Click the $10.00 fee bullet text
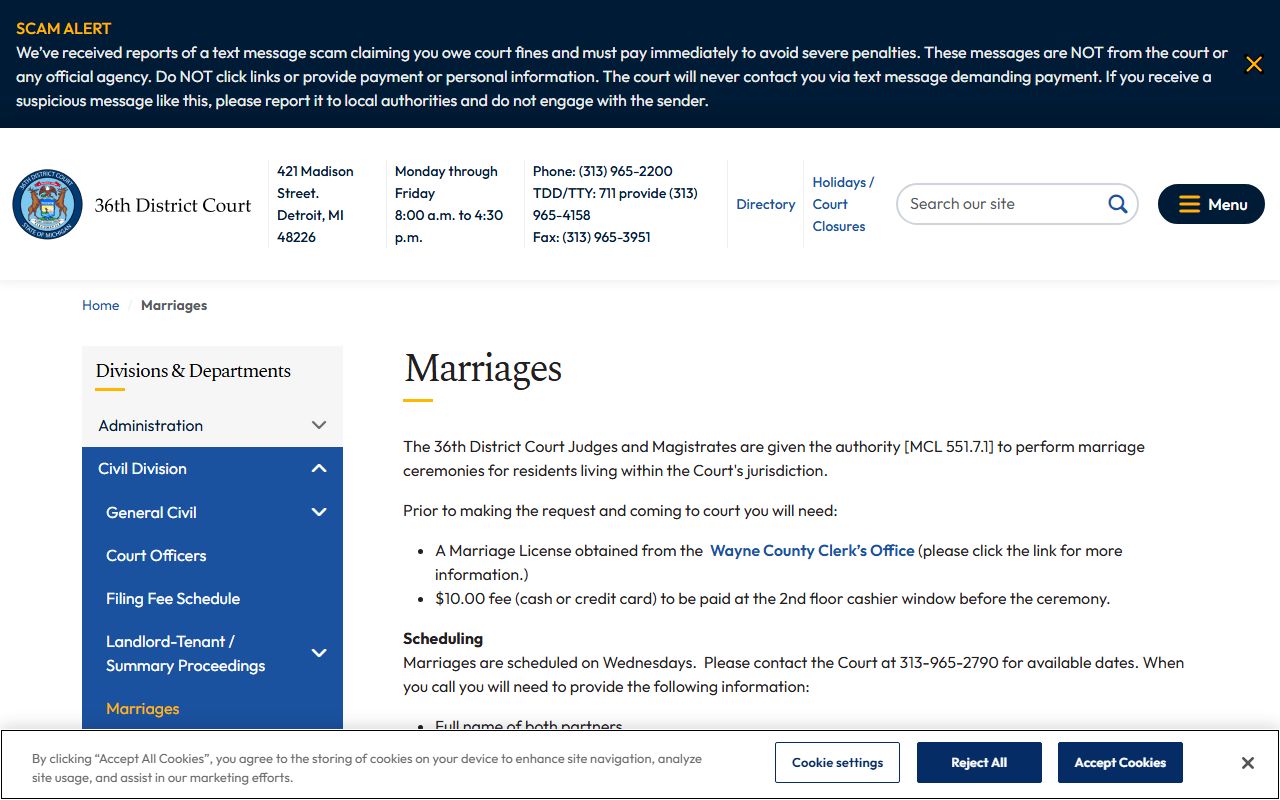Screen dimensions: 1280x800 [x=772, y=599]
